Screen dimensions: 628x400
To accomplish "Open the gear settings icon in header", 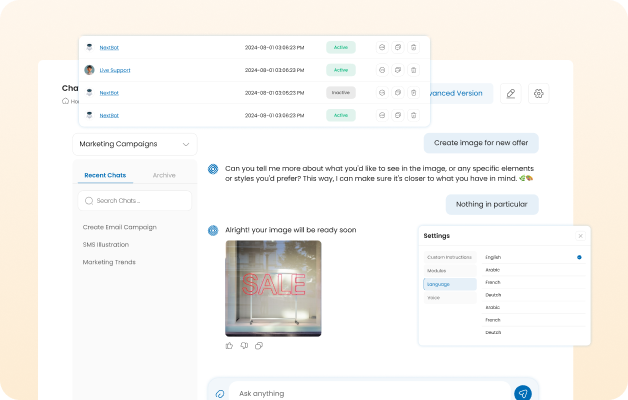I will [538, 93].
